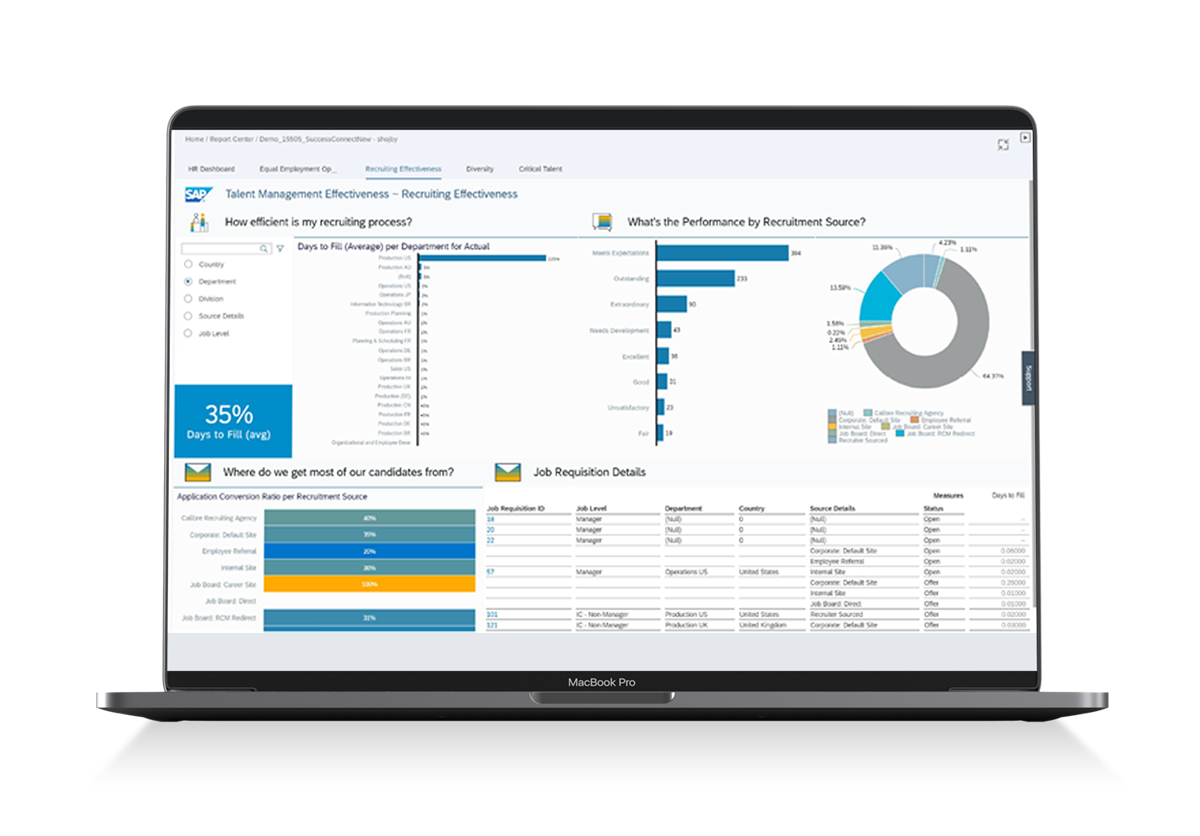Click the gray (Null) legend color swatch
This screenshot has width=1200, height=836.
(832, 413)
